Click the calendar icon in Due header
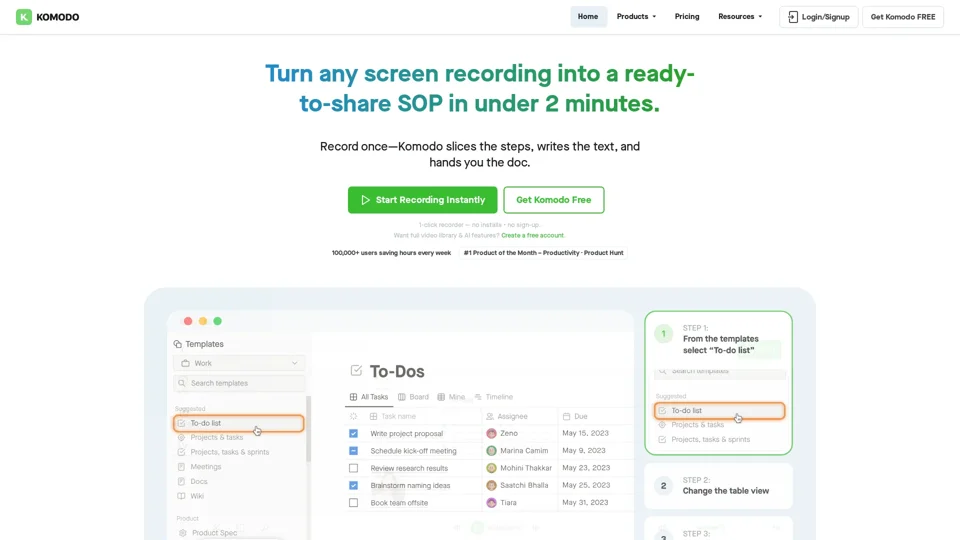This screenshot has width=960, height=540. point(566,416)
